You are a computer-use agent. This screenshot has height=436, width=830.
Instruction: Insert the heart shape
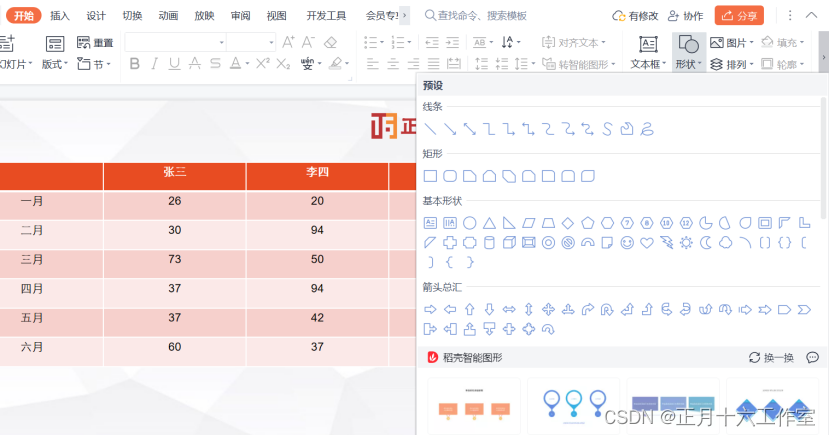[646, 243]
